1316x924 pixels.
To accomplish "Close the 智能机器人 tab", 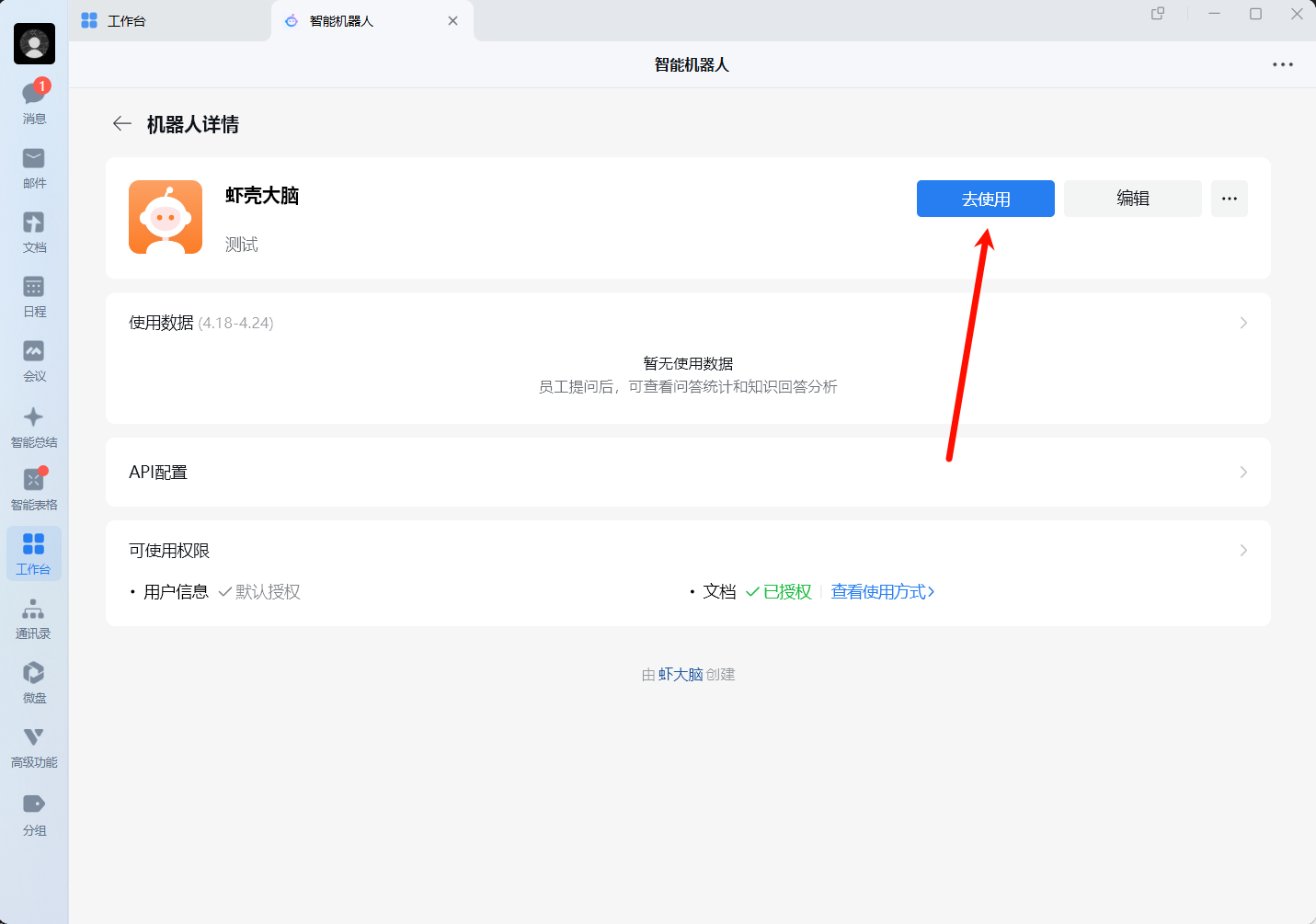I will [452, 20].
